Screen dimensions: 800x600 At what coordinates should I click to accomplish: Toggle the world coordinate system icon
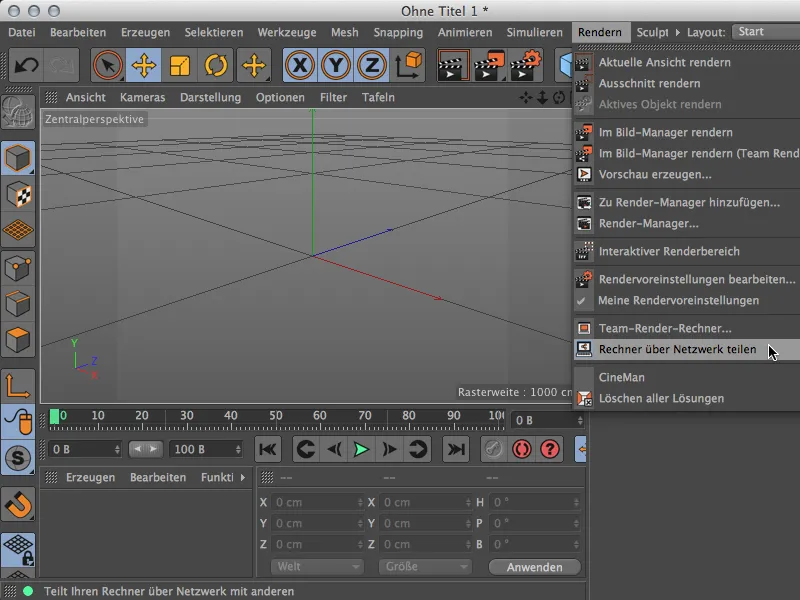pyautogui.click(x=408, y=65)
